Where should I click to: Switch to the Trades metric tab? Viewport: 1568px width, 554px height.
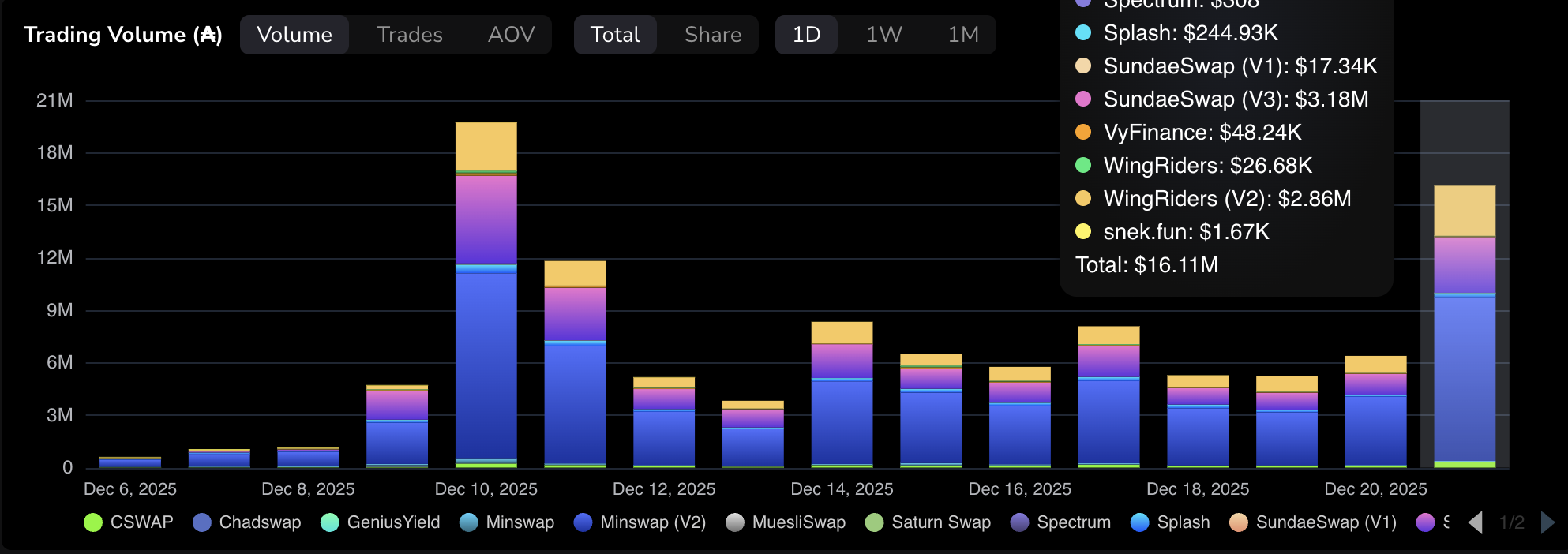(409, 35)
